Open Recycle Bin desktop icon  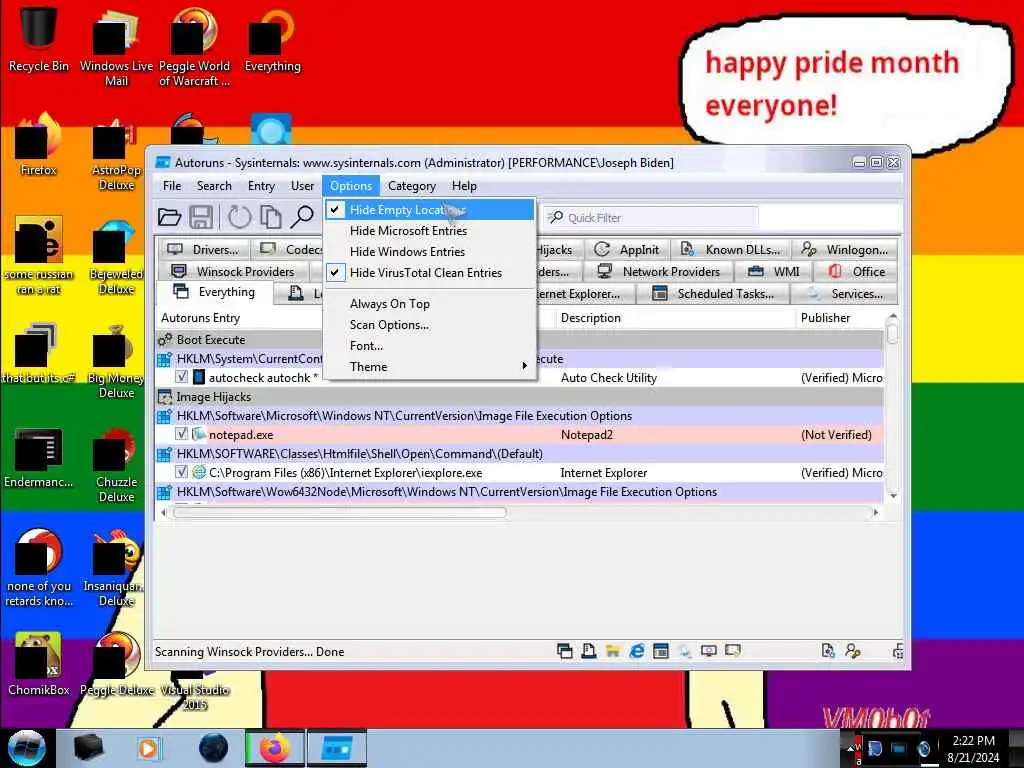(38, 38)
